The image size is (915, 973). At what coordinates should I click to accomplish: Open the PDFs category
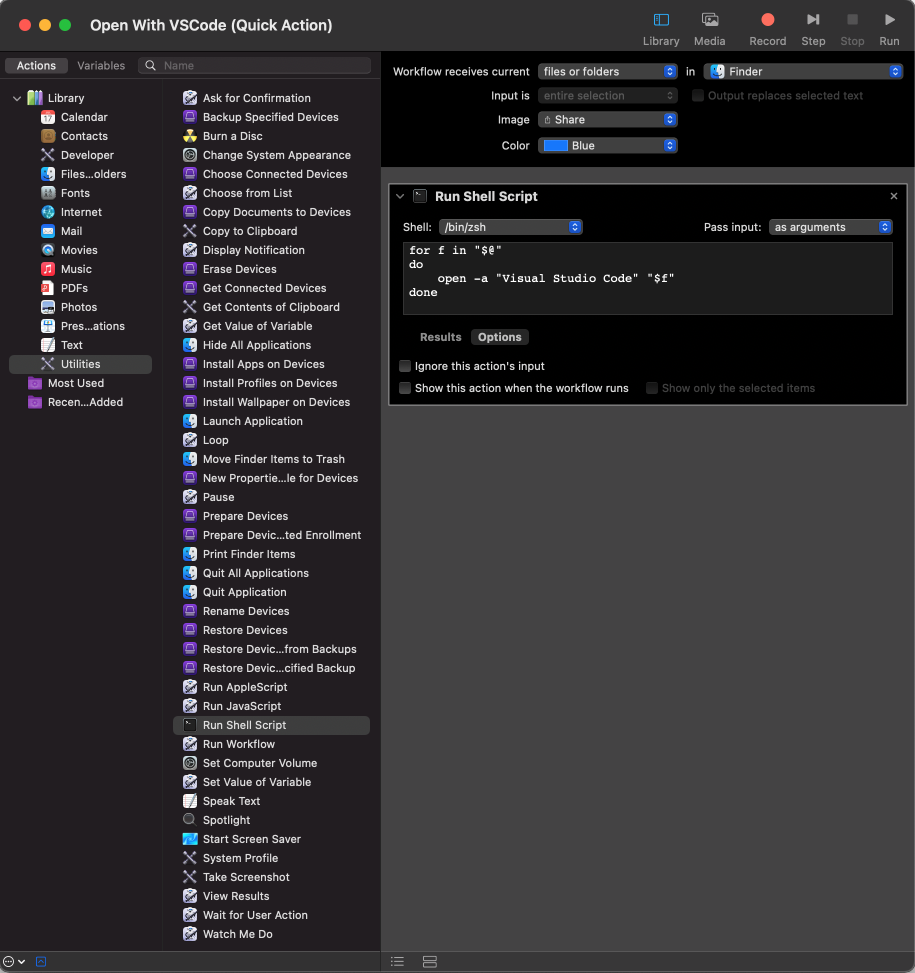coord(74,288)
